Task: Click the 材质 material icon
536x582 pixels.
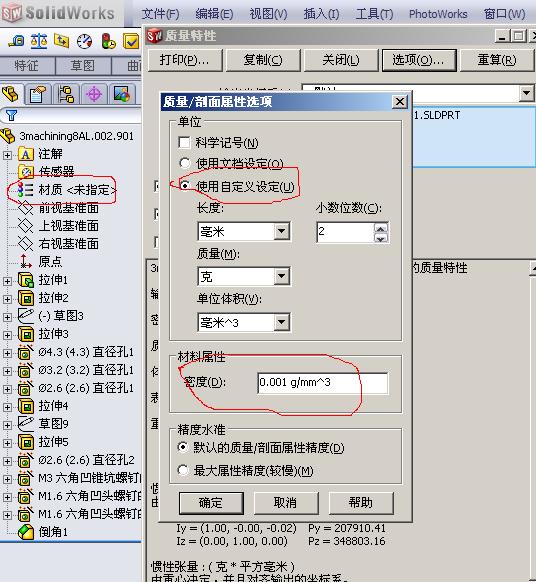Action: coord(26,190)
